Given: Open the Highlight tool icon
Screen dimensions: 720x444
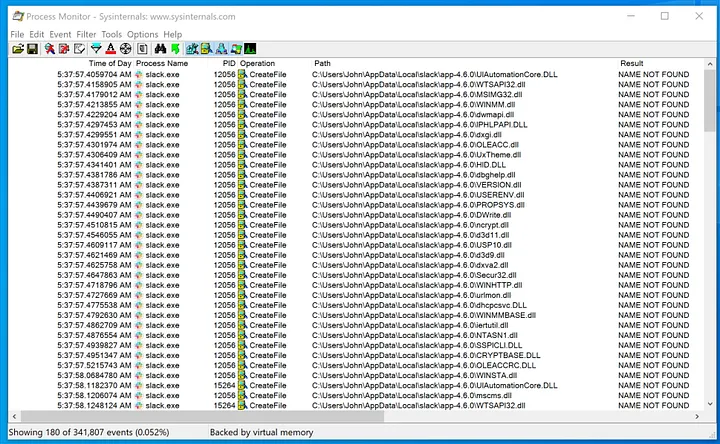Looking at the screenshot, I should pyautogui.click(x=111, y=48).
